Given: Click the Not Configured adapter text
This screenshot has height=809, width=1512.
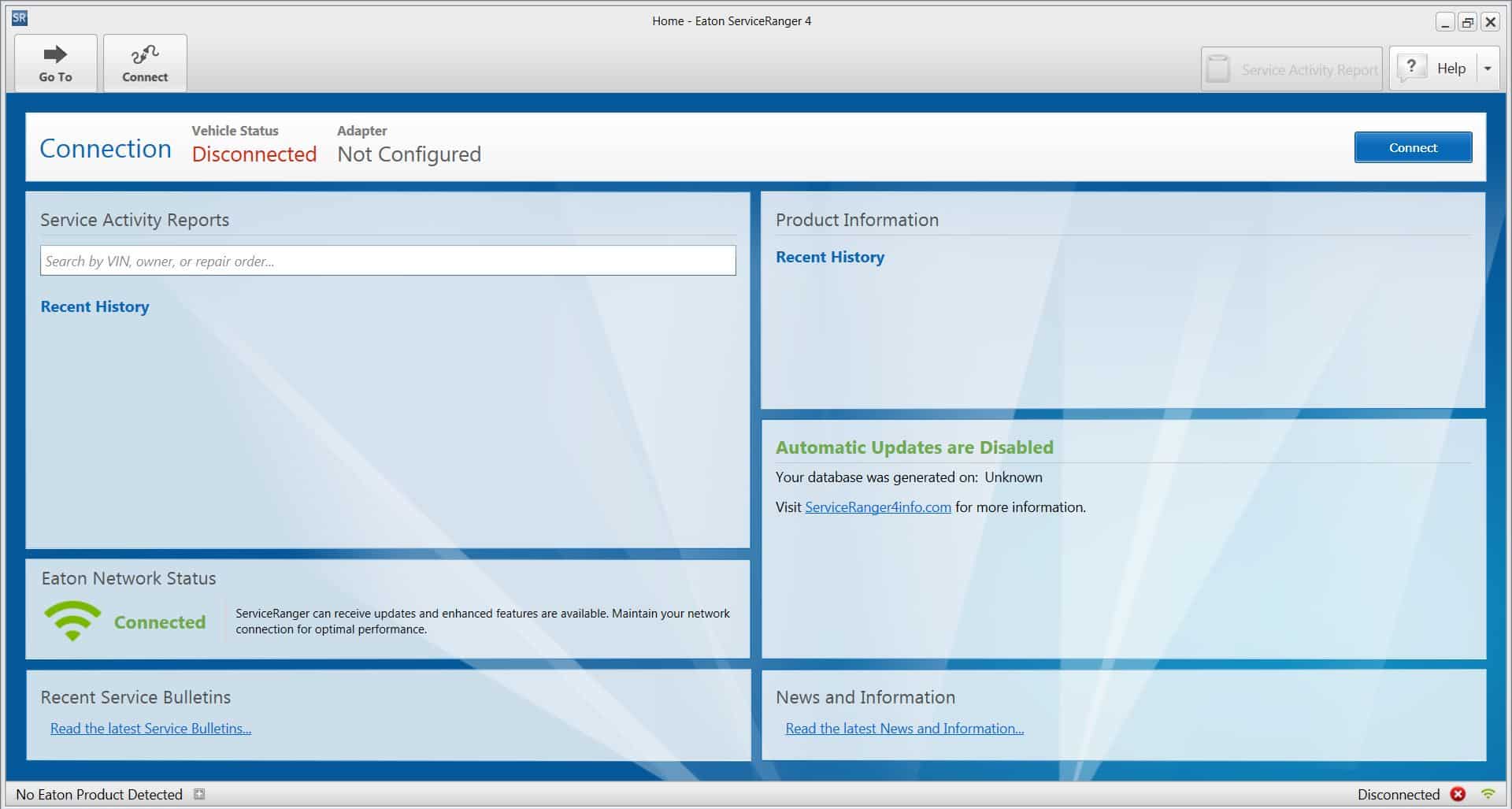Looking at the screenshot, I should tap(409, 154).
